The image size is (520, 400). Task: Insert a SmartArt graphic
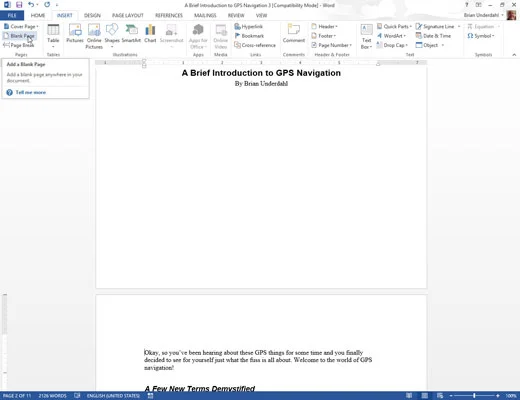(x=131, y=33)
